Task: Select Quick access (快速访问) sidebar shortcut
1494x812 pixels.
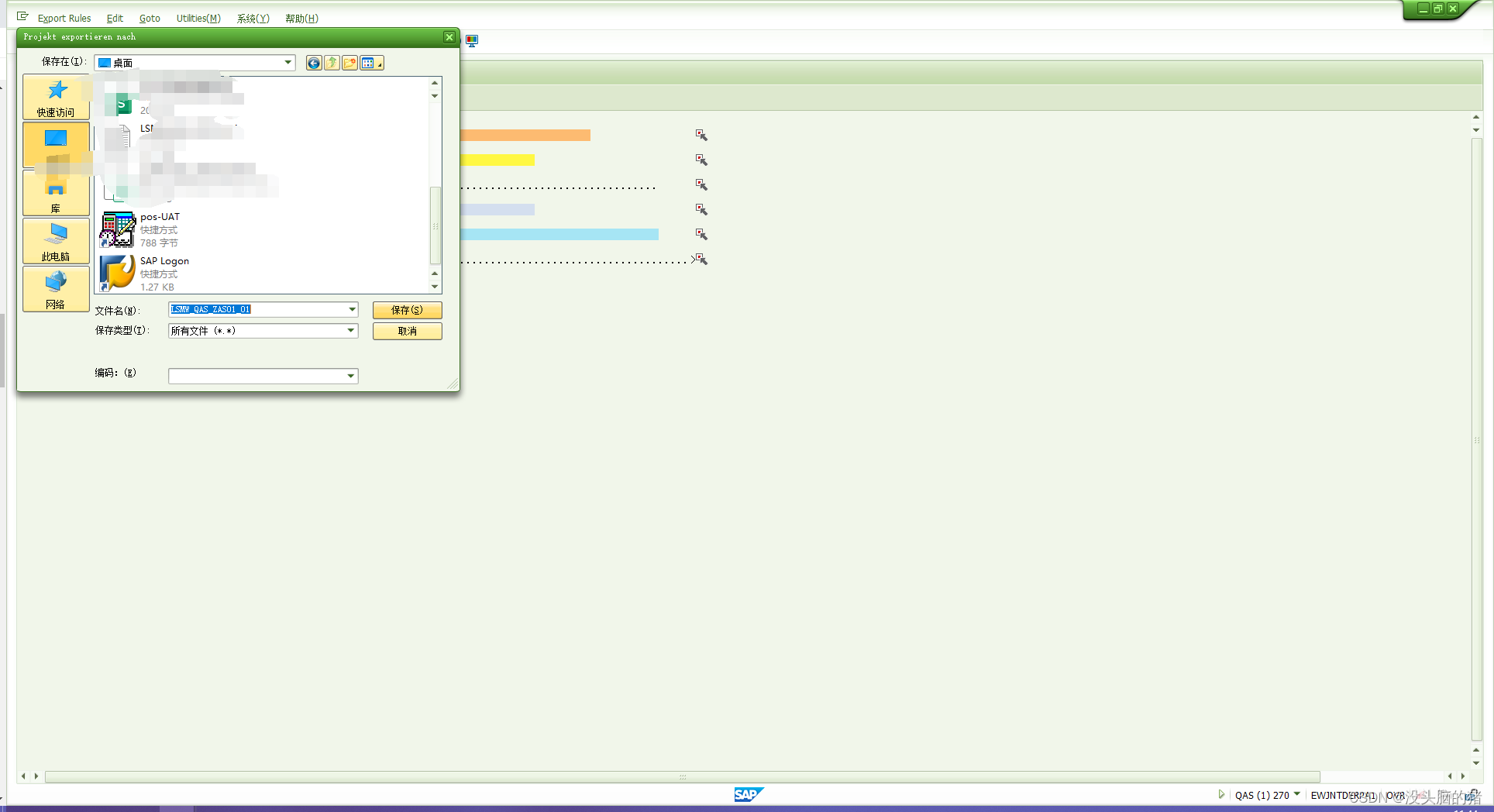Action: [x=56, y=97]
